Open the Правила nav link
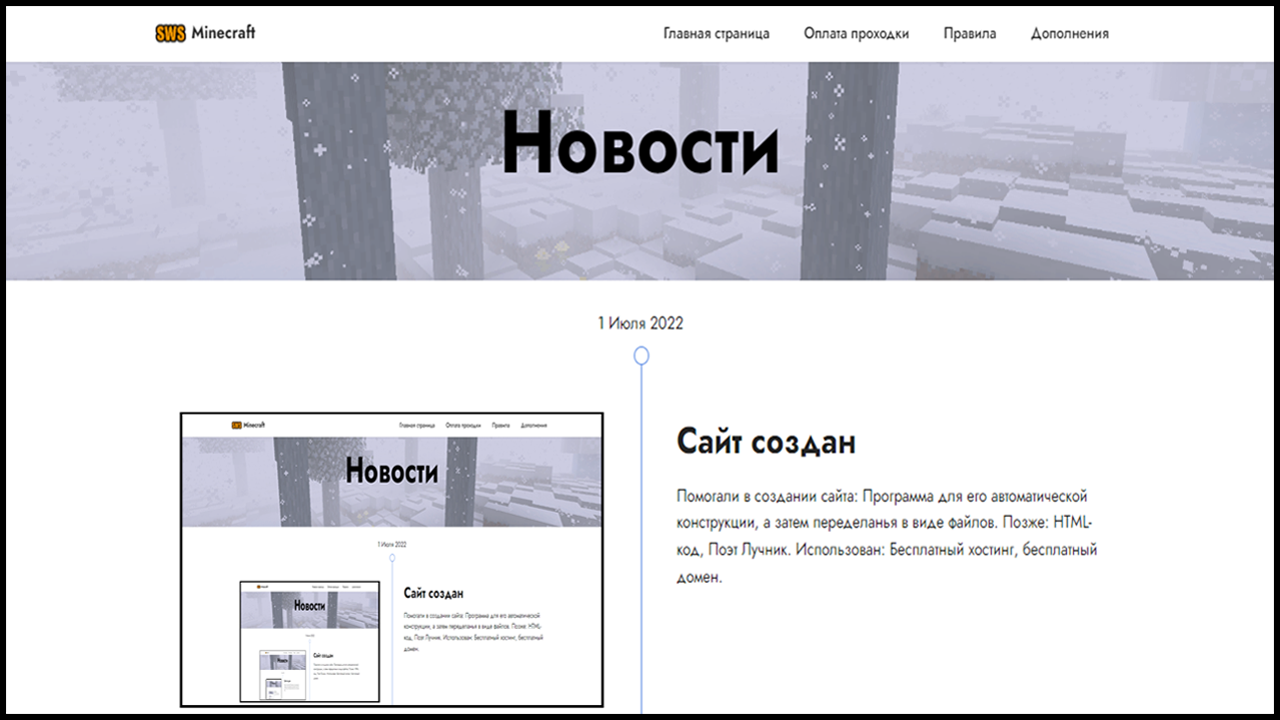This screenshot has height=720, width=1280. pyautogui.click(x=970, y=33)
